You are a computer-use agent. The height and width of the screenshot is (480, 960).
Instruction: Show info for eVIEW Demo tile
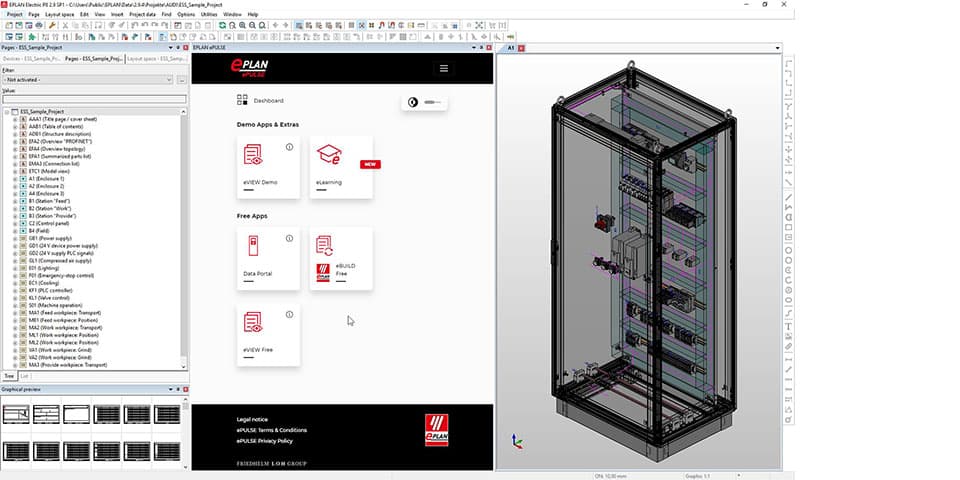[289, 147]
